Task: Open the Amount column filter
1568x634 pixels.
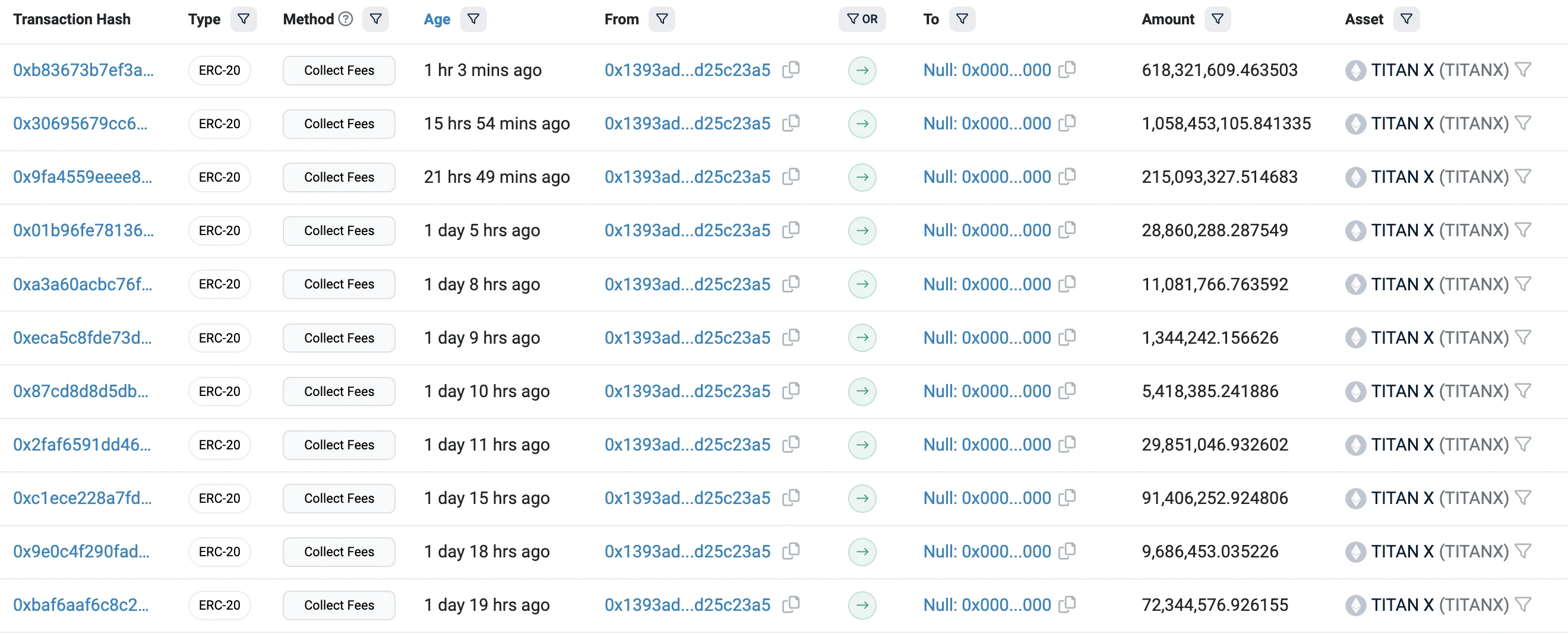Action: (1218, 19)
